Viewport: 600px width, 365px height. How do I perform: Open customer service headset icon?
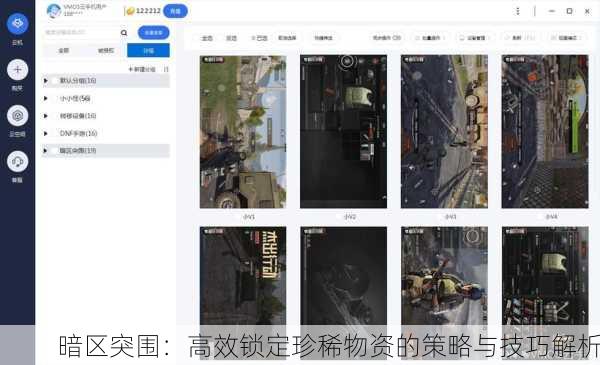coord(17,162)
